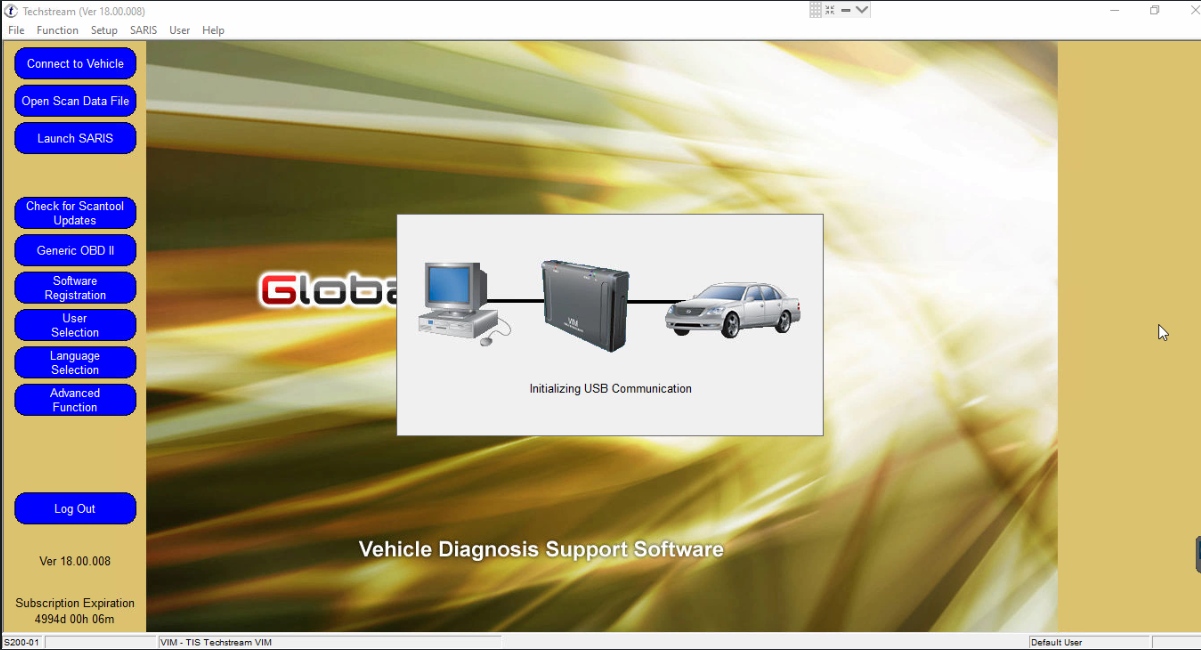Open the Setup menu
This screenshot has width=1201, height=650.
(x=104, y=30)
